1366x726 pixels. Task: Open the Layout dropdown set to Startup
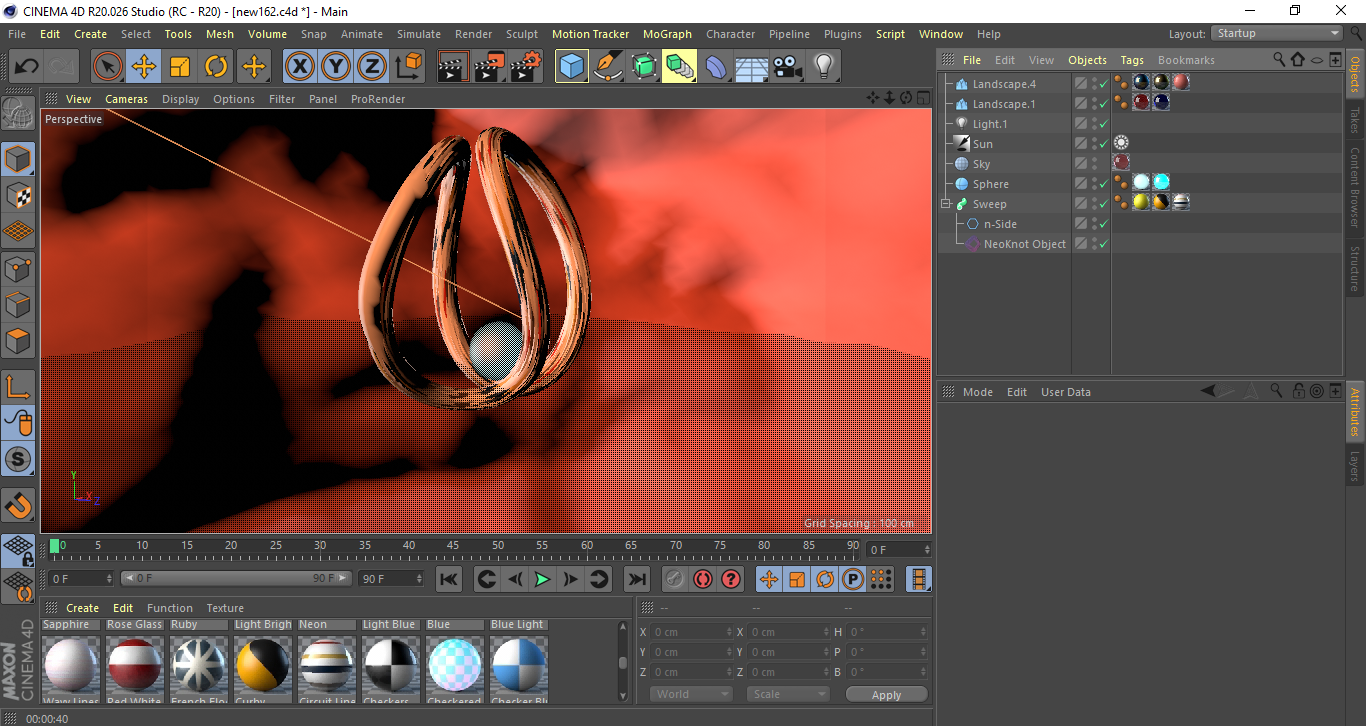[x=1277, y=33]
